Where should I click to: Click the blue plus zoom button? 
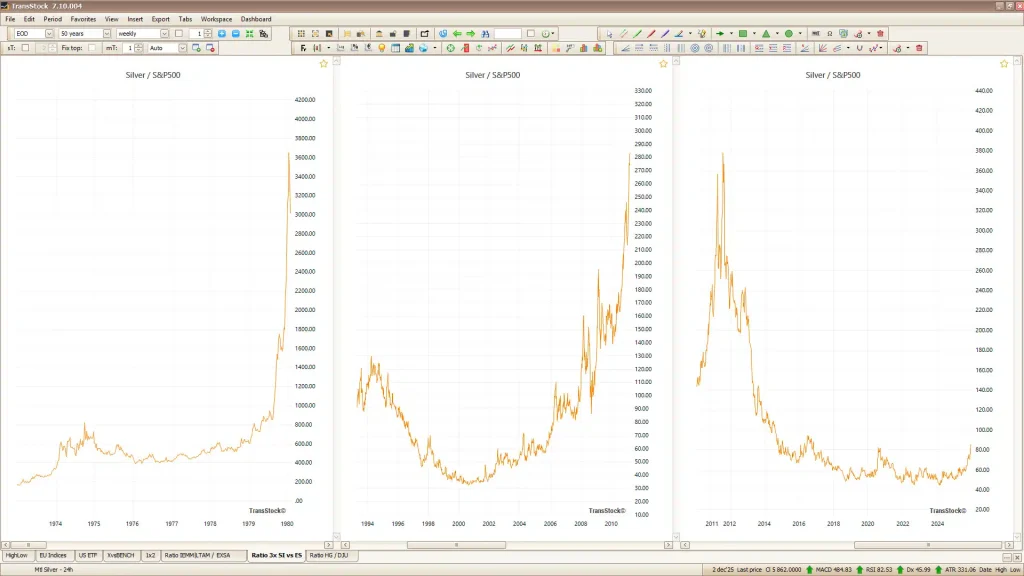[222, 33]
